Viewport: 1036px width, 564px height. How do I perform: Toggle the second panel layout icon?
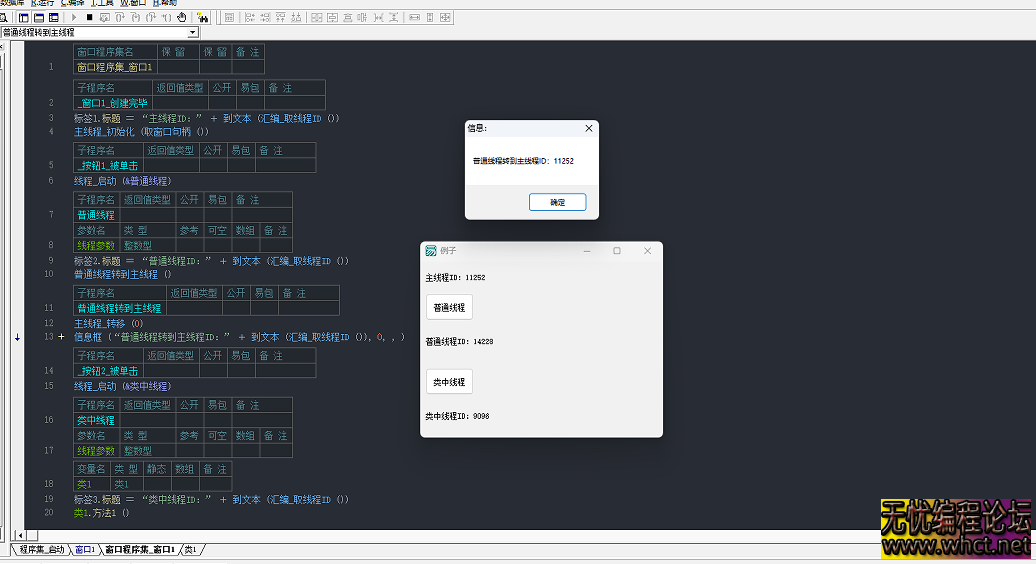point(39,17)
